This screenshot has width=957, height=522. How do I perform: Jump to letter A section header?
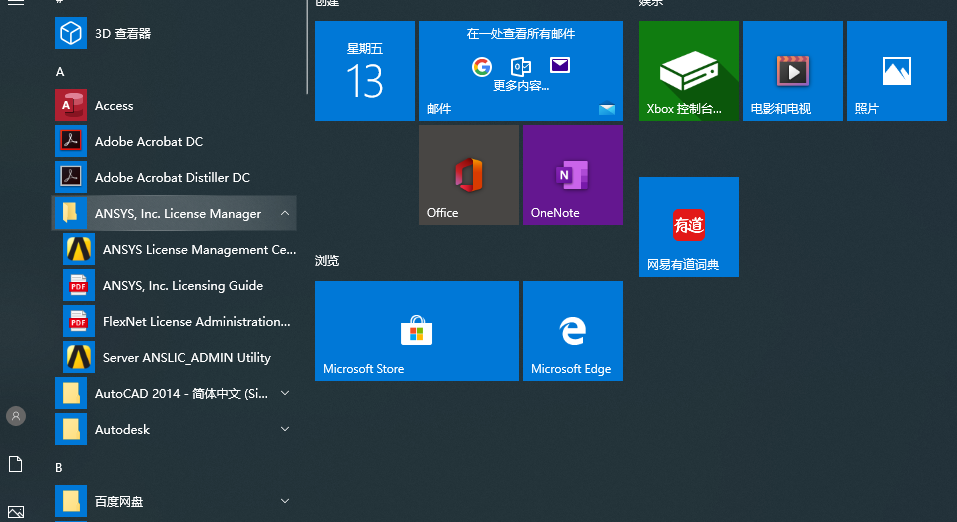tap(60, 72)
